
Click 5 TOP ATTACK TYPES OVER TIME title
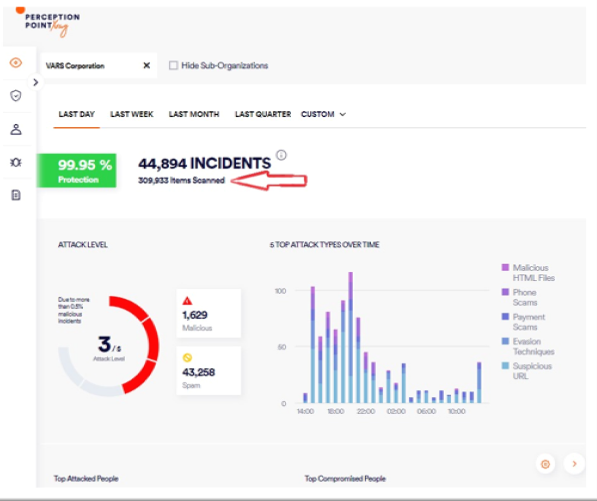point(324,245)
